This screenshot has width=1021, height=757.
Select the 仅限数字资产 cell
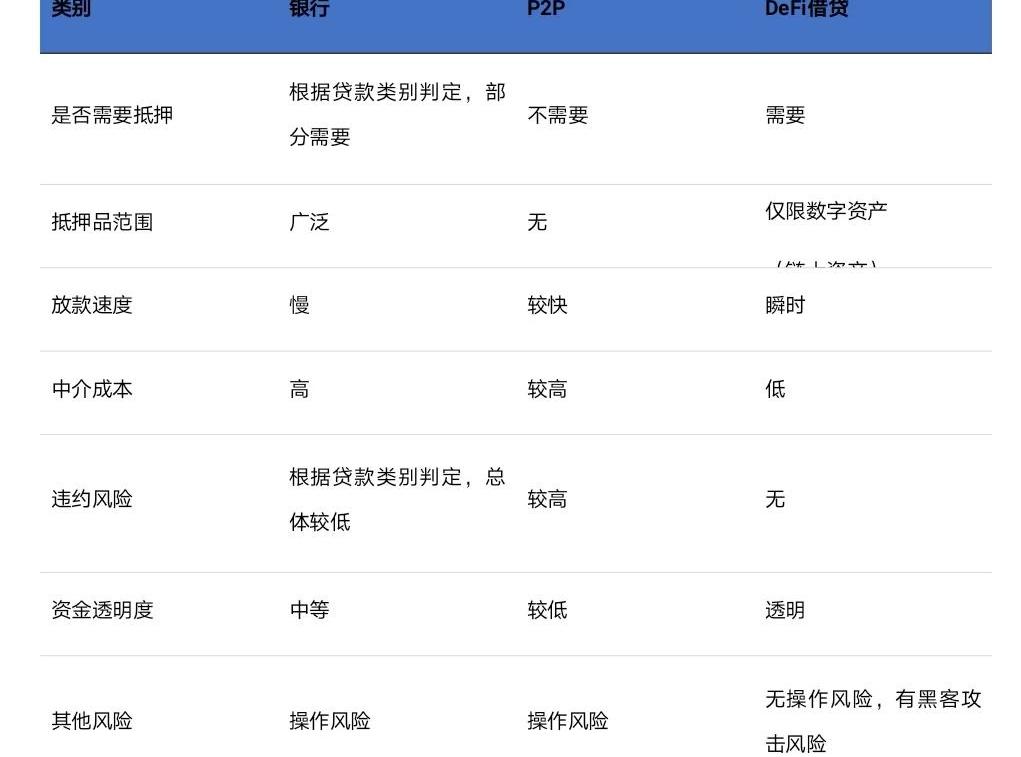(x=826, y=212)
